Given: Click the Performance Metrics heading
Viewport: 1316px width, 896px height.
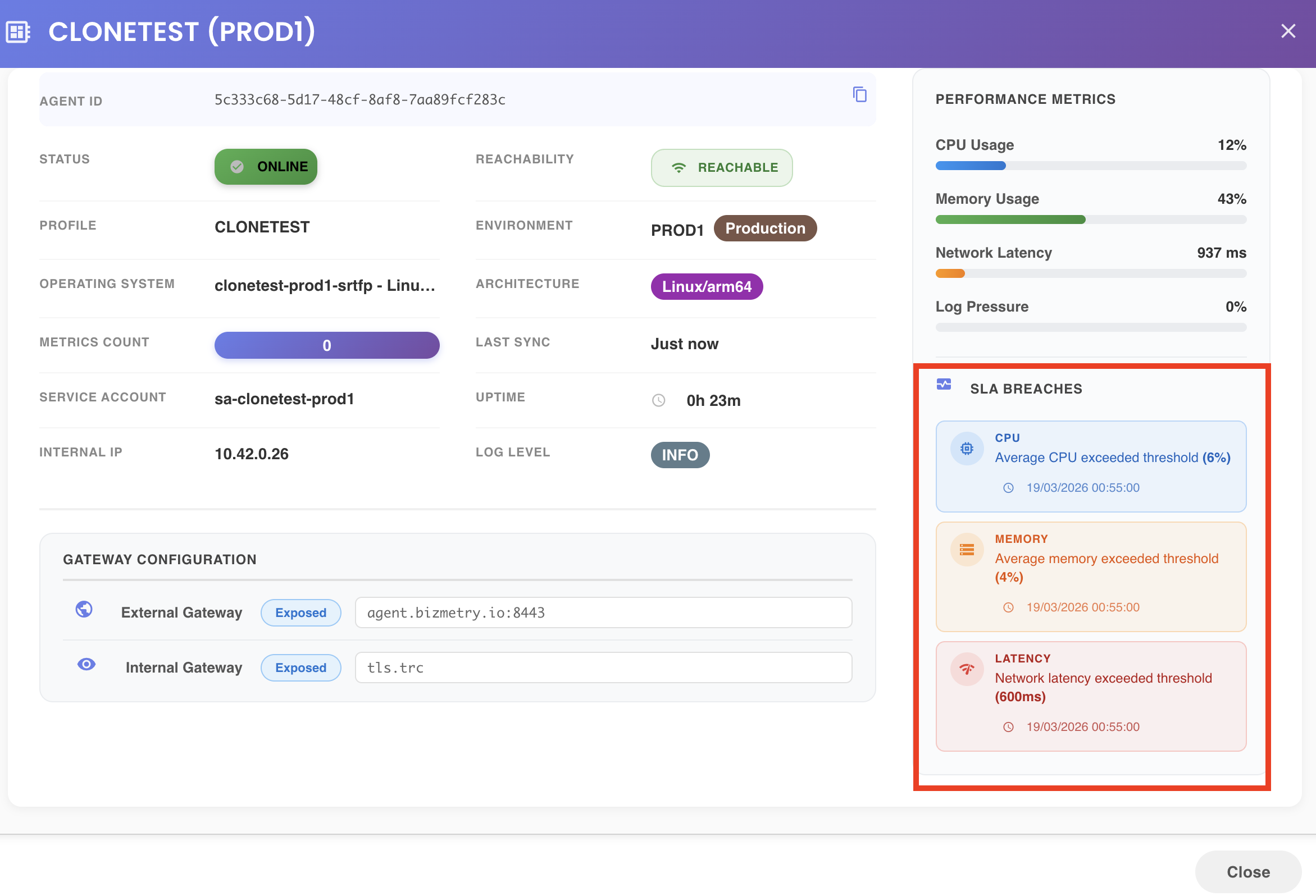Looking at the screenshot, I should [1026, 99].
